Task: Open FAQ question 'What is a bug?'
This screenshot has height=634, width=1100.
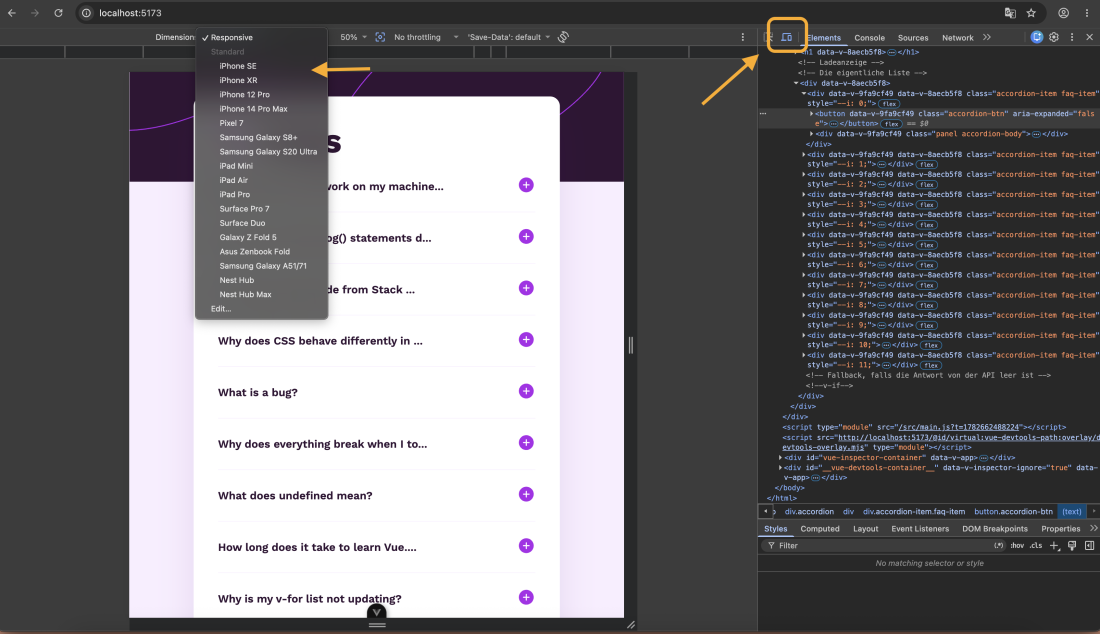Action: coord(257,392)
